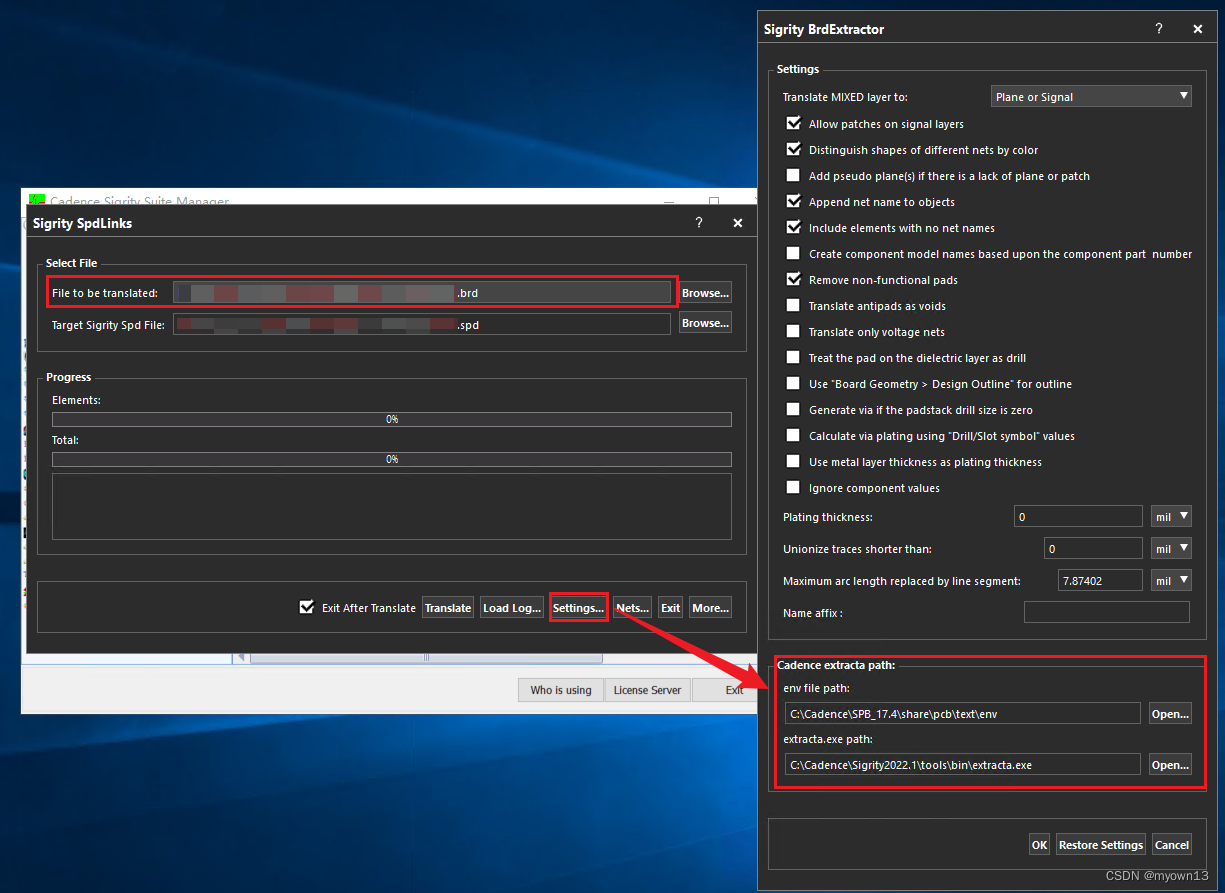Viewport: 1225px width, 893px height.
Task: Click the Load Log... button
Action: point(512,607)
